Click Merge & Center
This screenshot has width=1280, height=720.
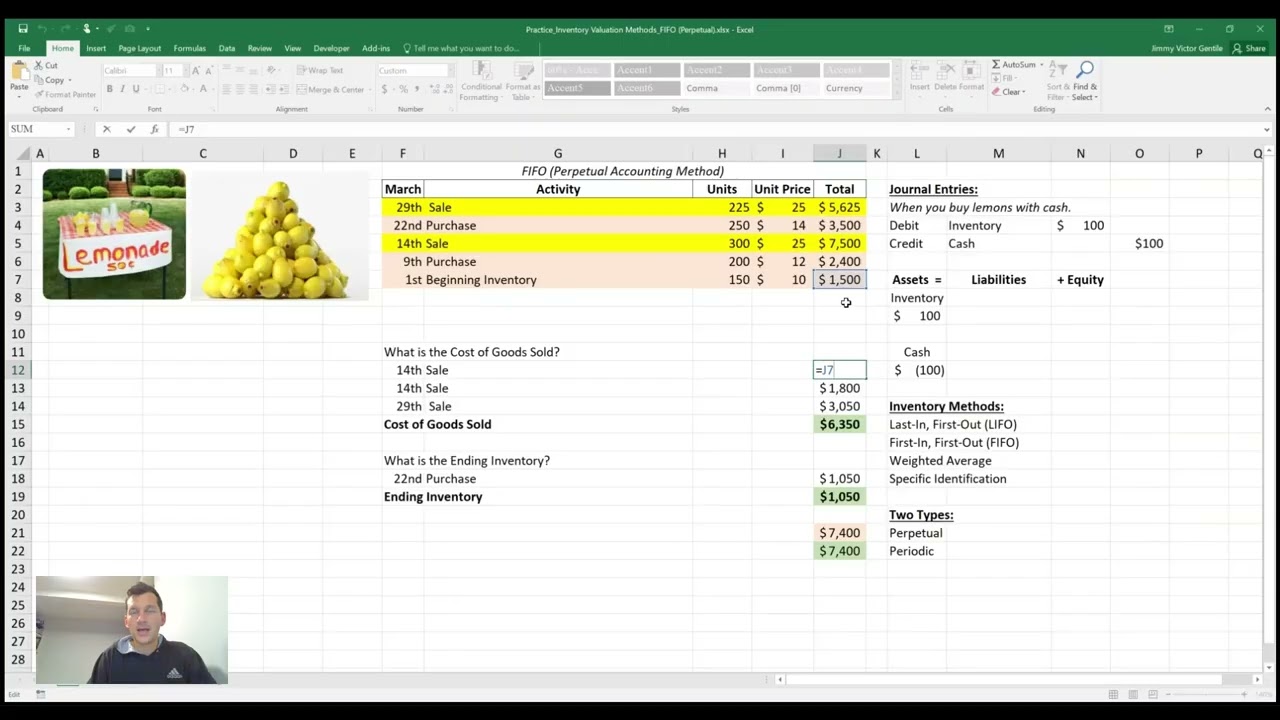330,89
